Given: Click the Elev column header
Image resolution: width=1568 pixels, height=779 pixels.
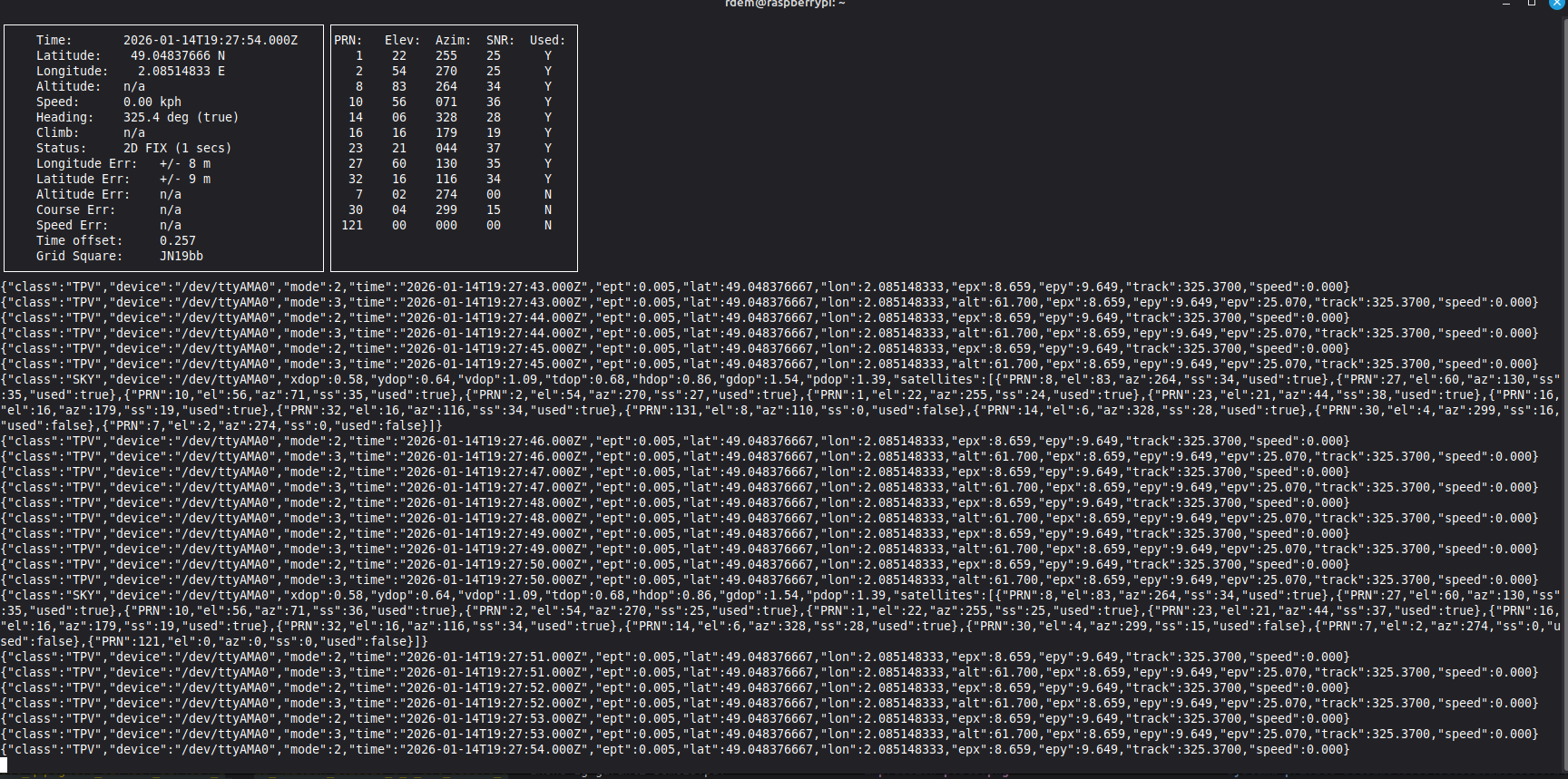Looking at the screenshot, I should coord(402,40).
